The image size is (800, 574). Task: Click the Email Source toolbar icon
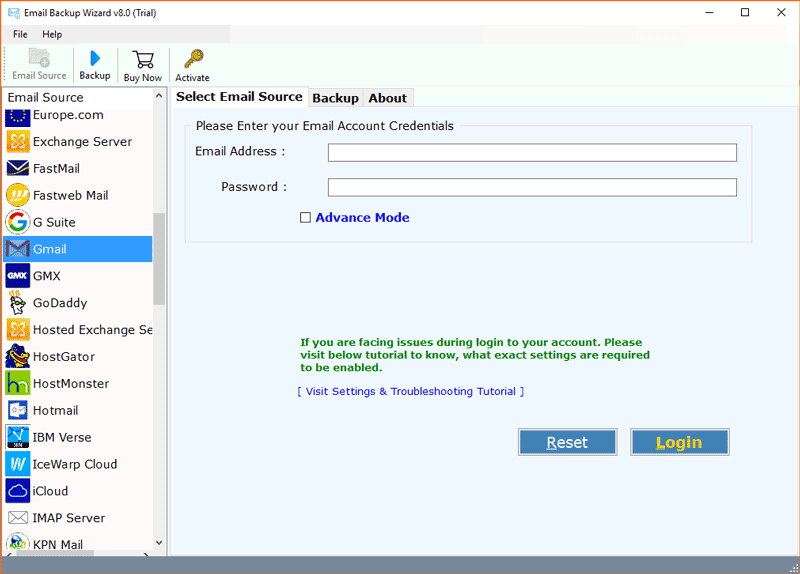[39, 58]
